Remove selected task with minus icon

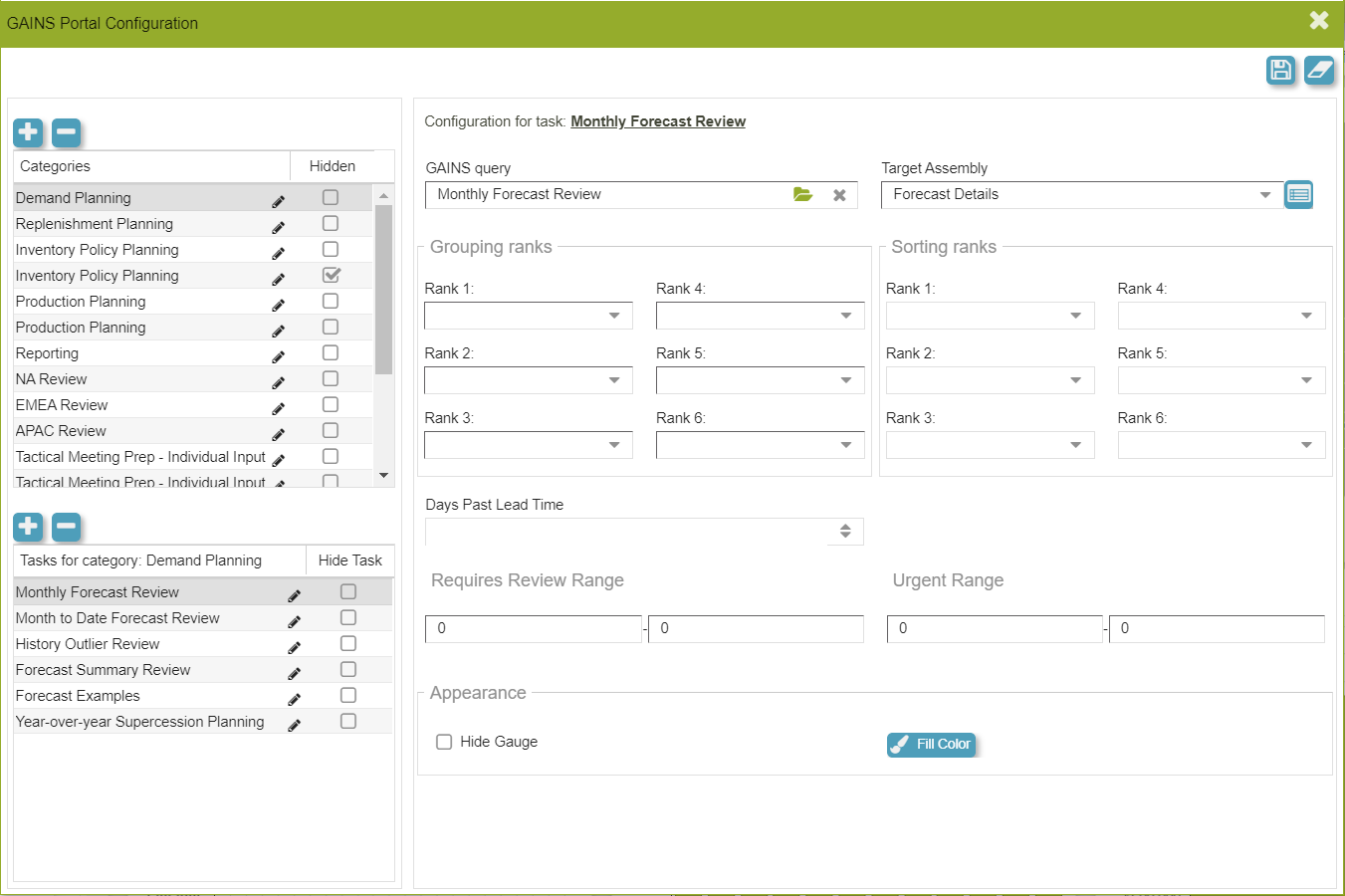click(x=66, y=526)
